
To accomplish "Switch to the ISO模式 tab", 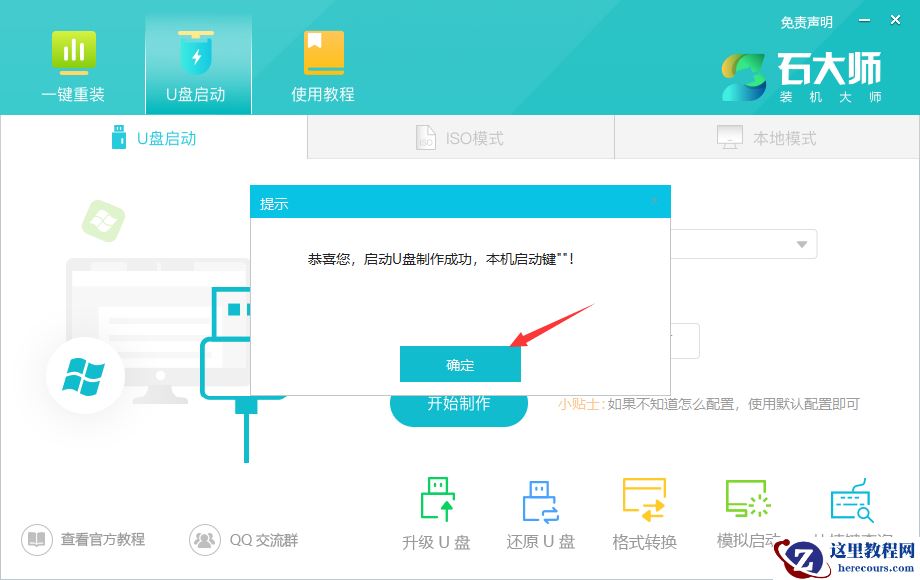I will coord(460,137).
